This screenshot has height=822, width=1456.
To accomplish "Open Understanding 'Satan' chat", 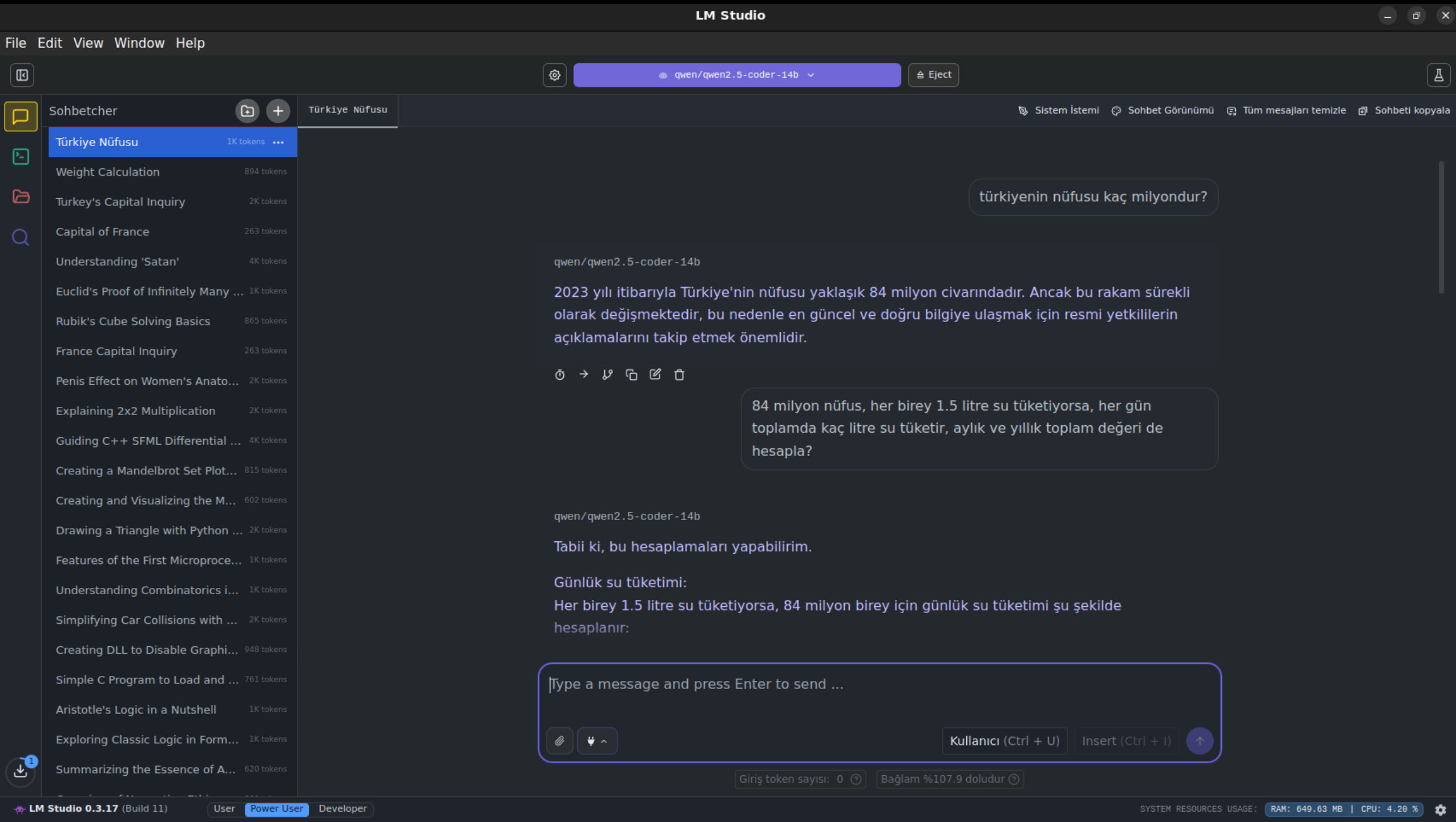I will 172,261.
